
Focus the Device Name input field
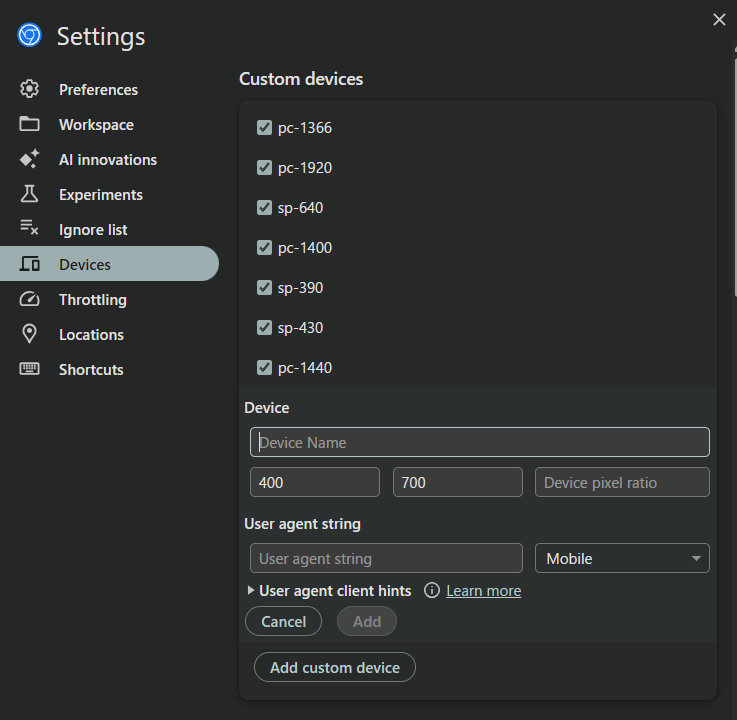pos(480,442)
